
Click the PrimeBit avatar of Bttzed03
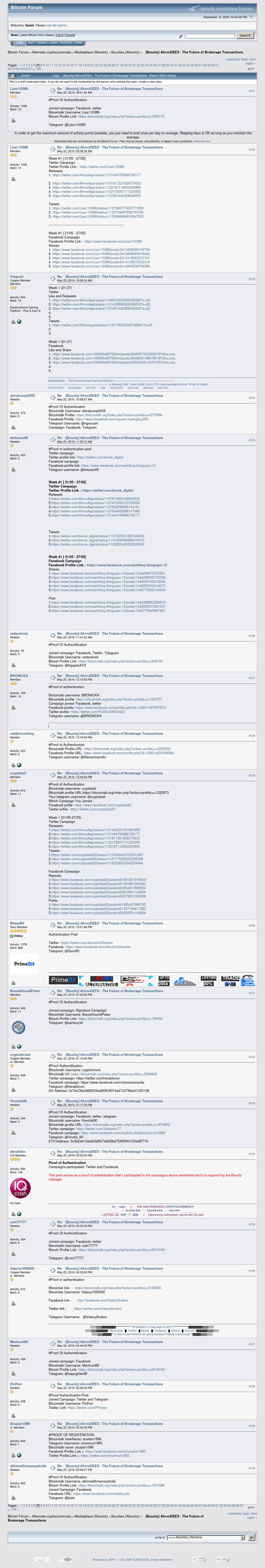pos(24,964)
